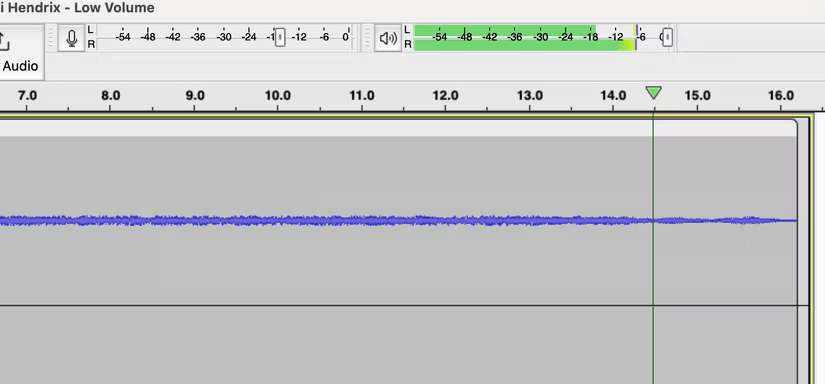This screenshot has width=825, height=384.
Task: Click the recording level slider handle
Action: tap(280, 37)
